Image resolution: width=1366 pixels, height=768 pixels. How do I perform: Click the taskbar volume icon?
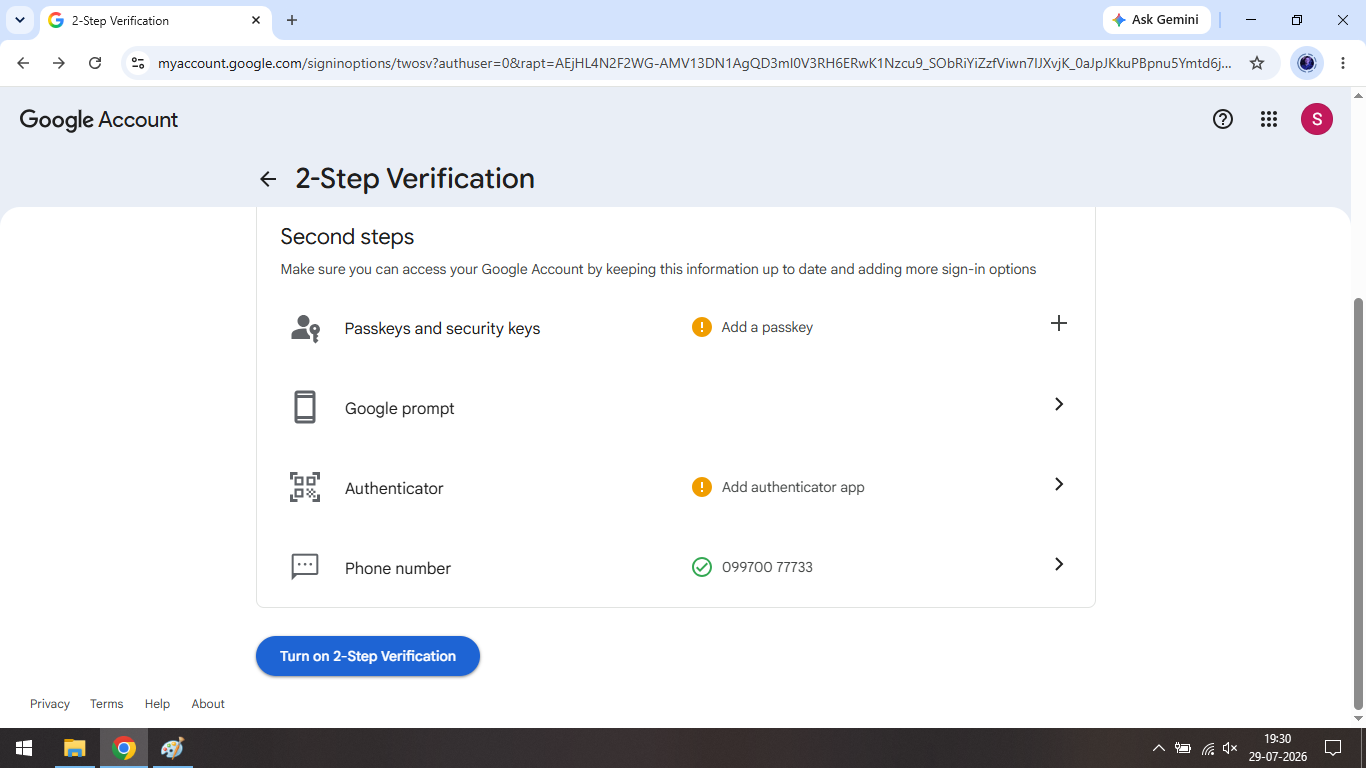(1230, 748)
